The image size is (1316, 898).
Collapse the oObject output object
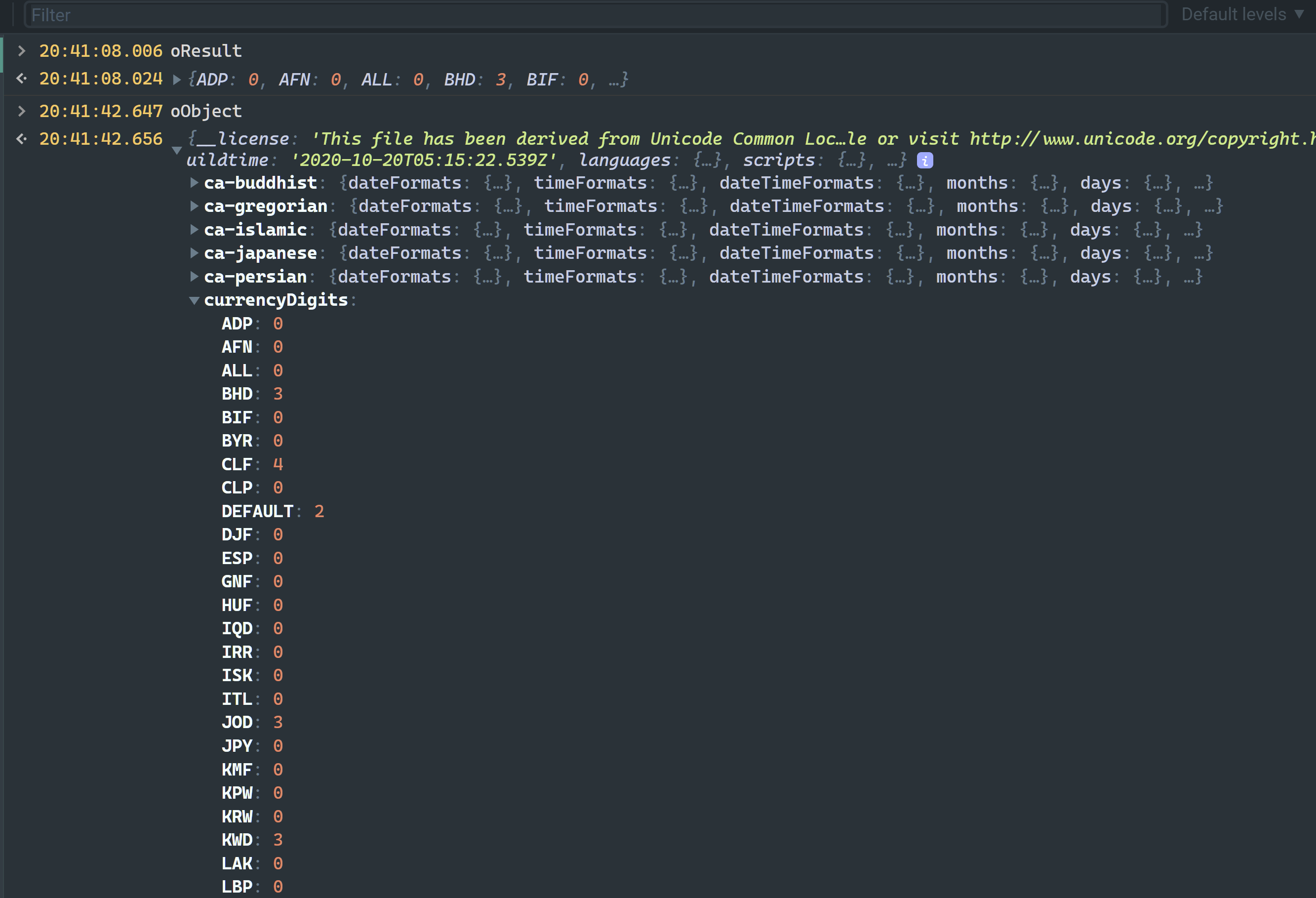tap(177, 150)
